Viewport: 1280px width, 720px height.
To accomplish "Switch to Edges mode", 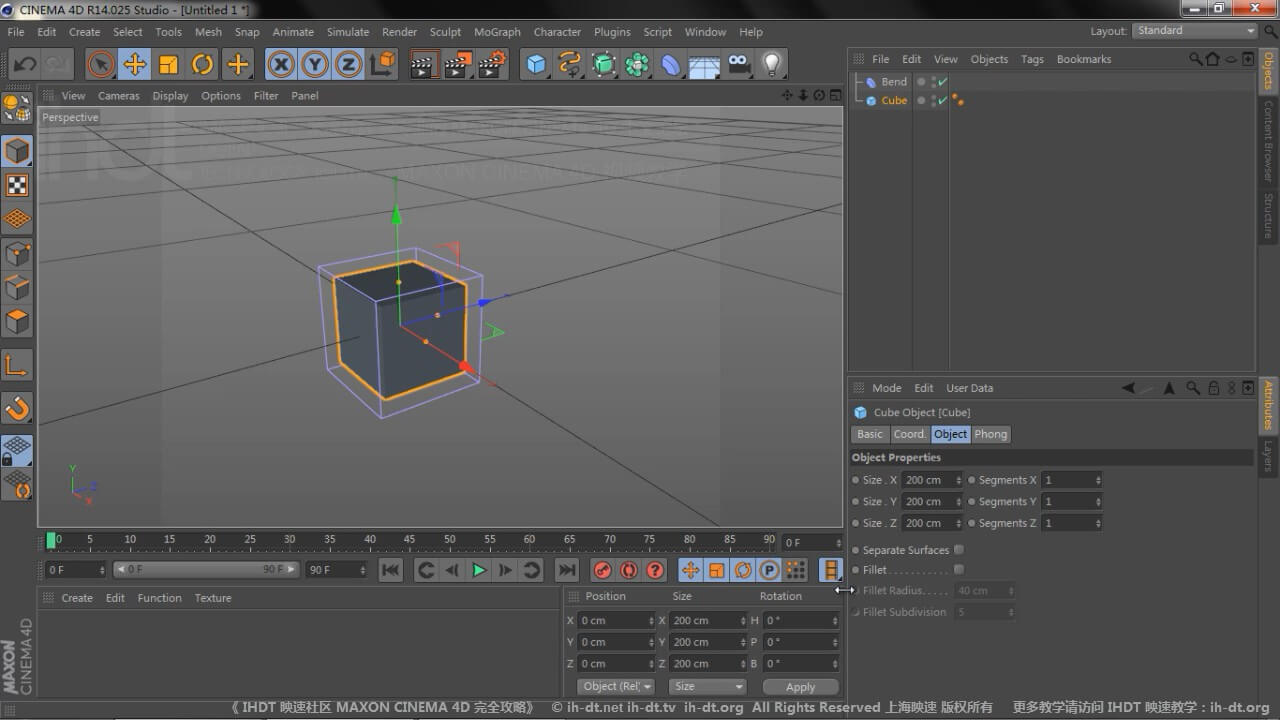I will [x=17, y=288].
